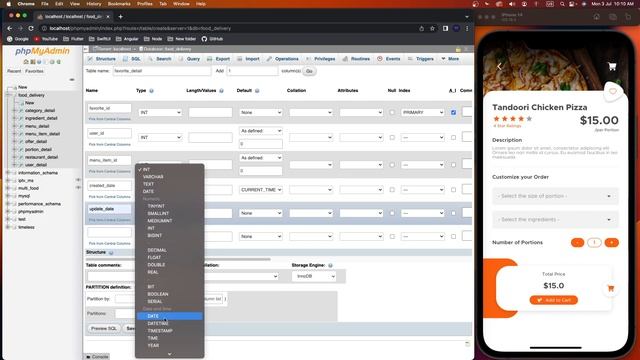Open Storage Engine InnoDB dropdown
640x360 pixels.
tap(314, 276)
